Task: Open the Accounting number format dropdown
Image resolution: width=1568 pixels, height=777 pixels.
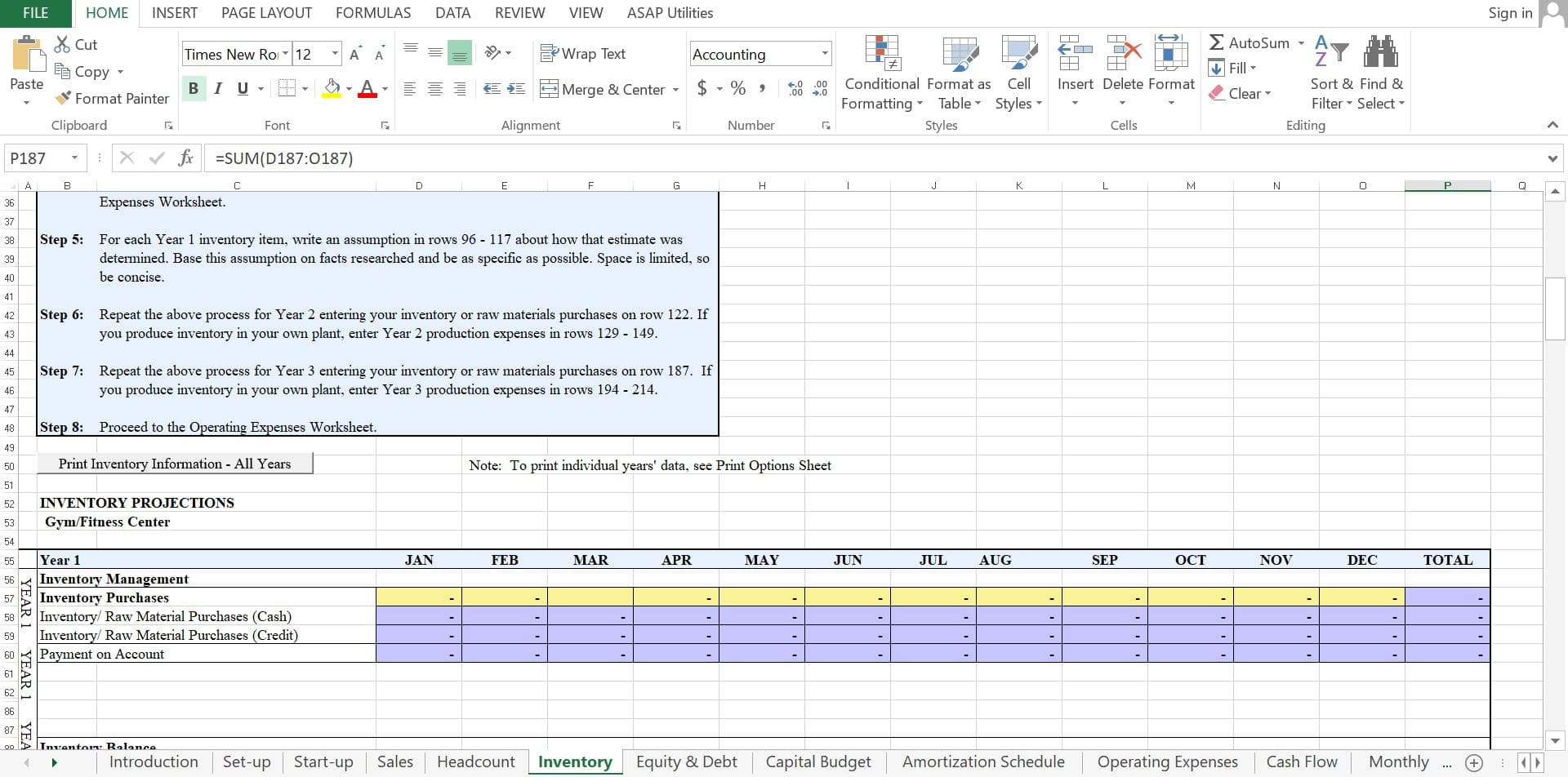Action: click(x=825, y=54)
